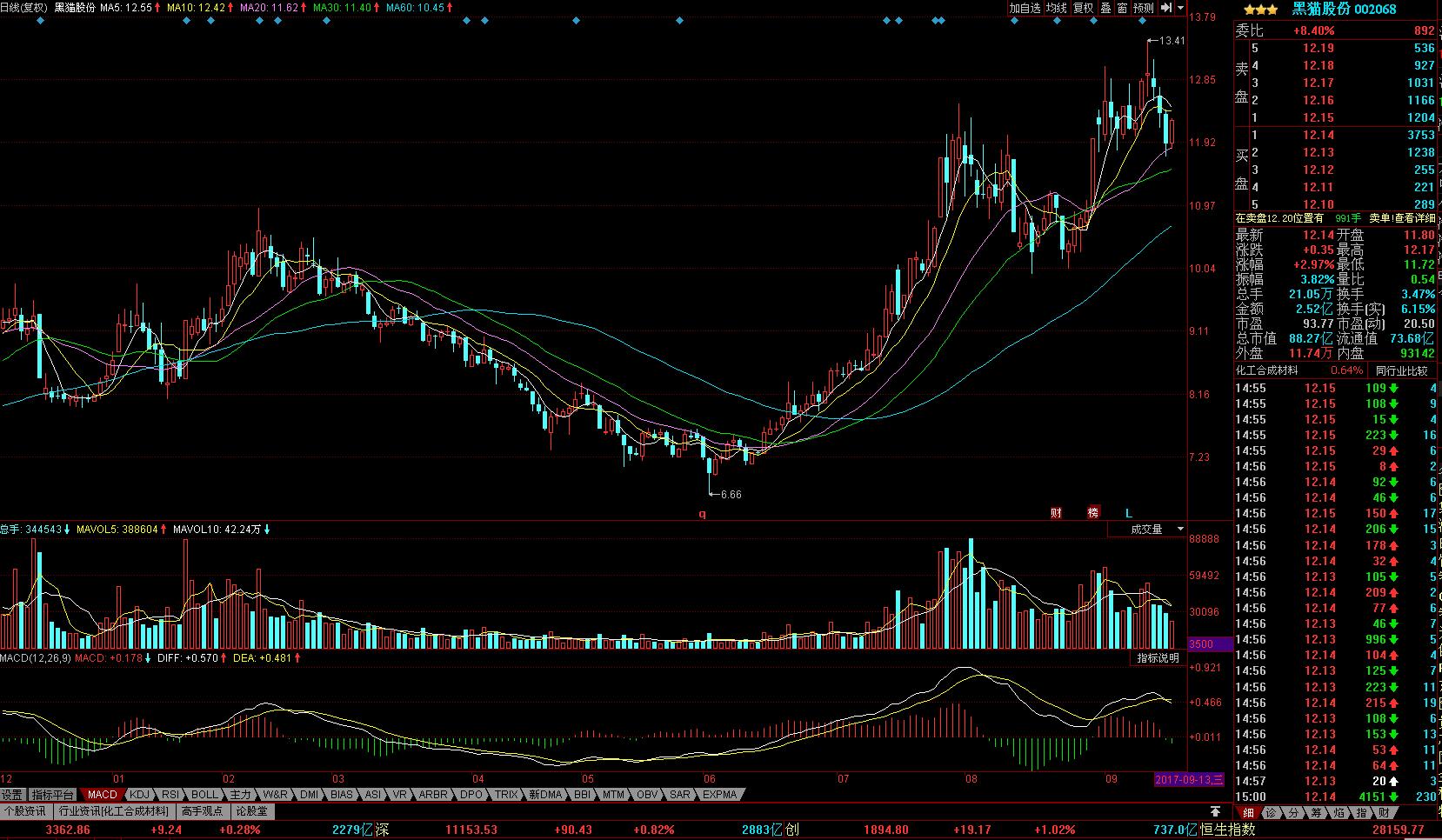
Task: Select the VR indicator tab
Action: tap(399, 795)
